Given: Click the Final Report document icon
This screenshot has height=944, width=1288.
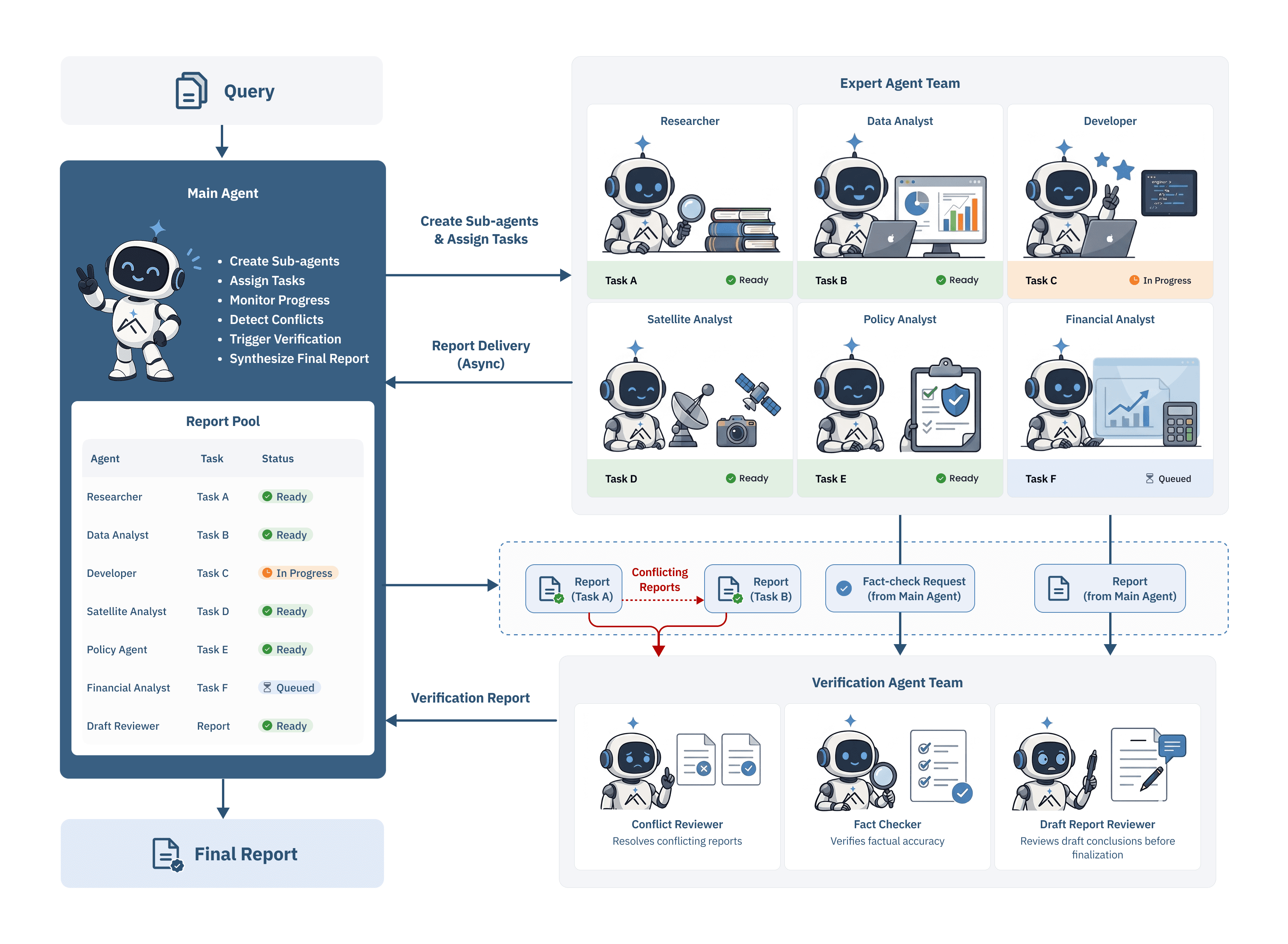Looking at the screenshot, I should click(x=167, y=854).
